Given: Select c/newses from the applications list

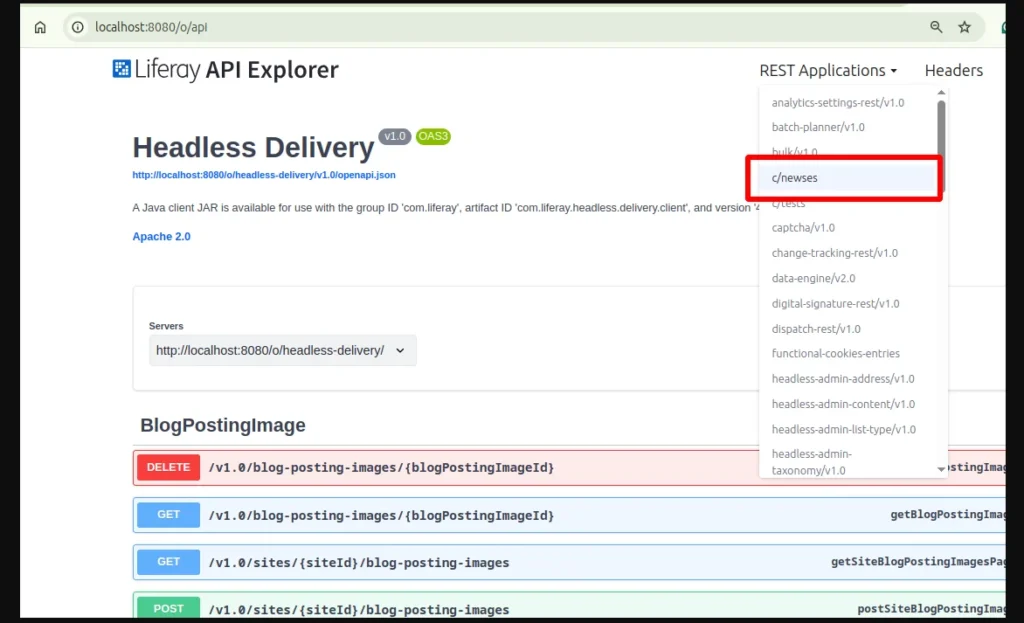Looking at the screenshot, I should pyautogui.click(x=795, y=177).
